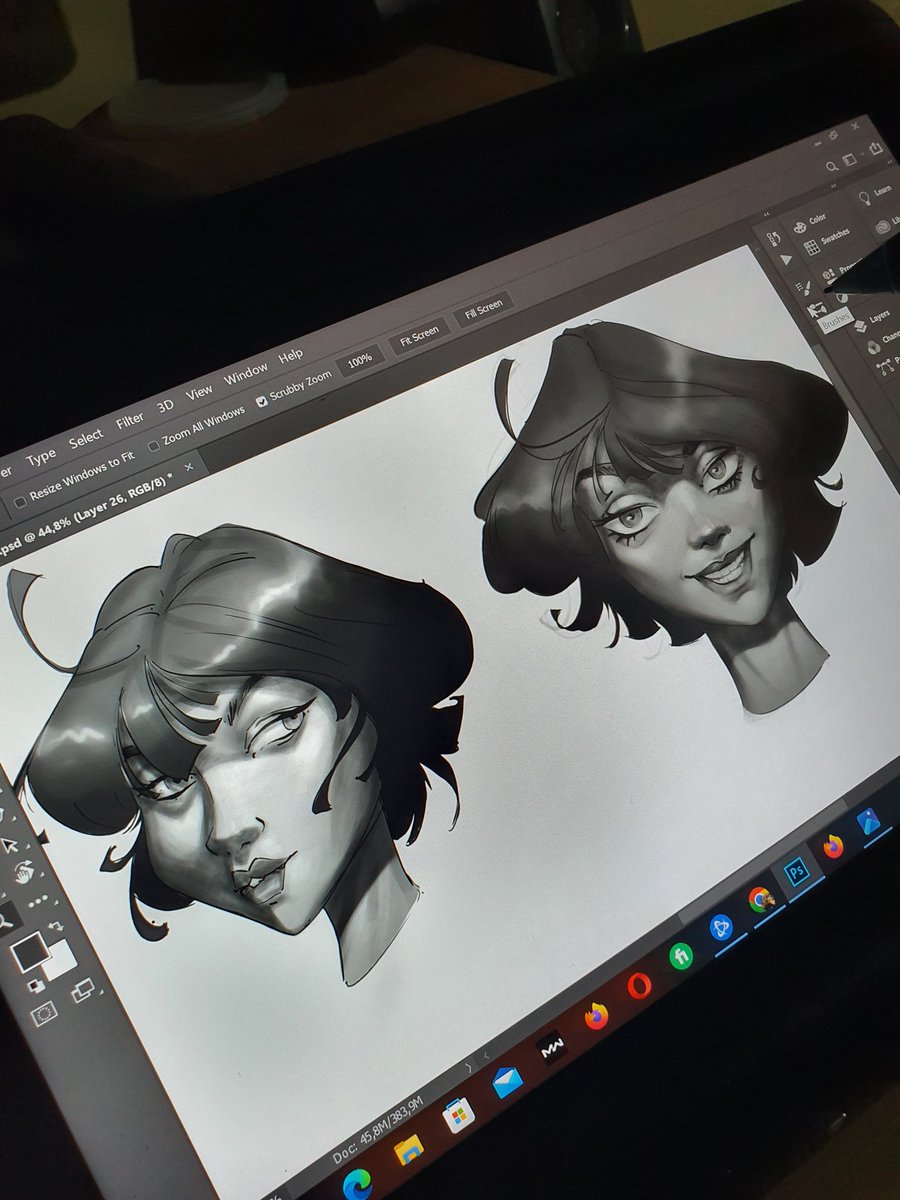Screen dimensions: 900x1200
Task: Open Microsoft Store from the taskbar
Action: (458, 1115)
